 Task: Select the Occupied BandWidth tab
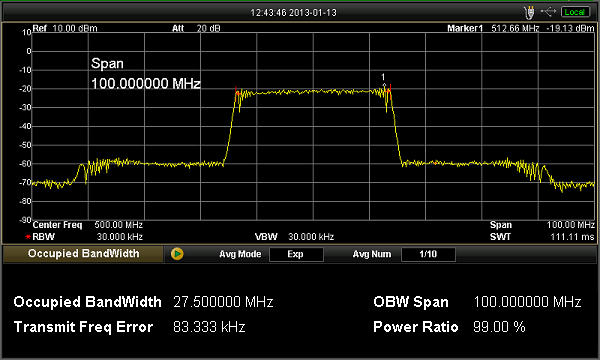(83, 254)
